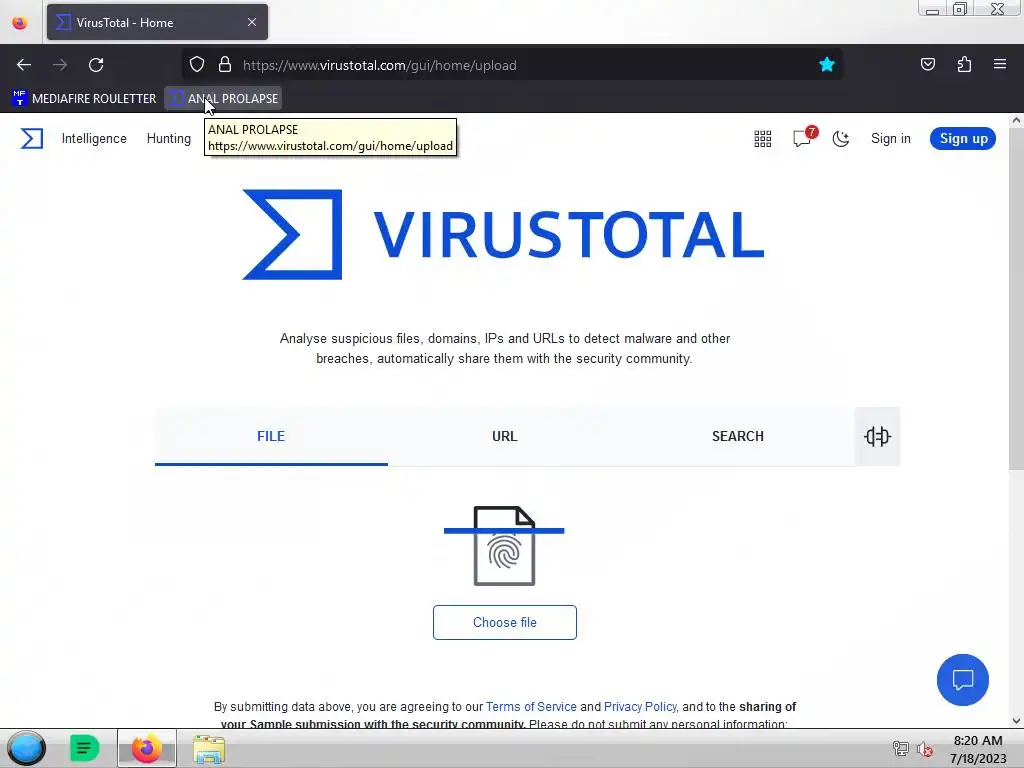The width and height of the screenshot is (1024, 768).
Task: Open the MEDIAFIRE ROULETTER bookmark
Action: click(x=84, y=99)
